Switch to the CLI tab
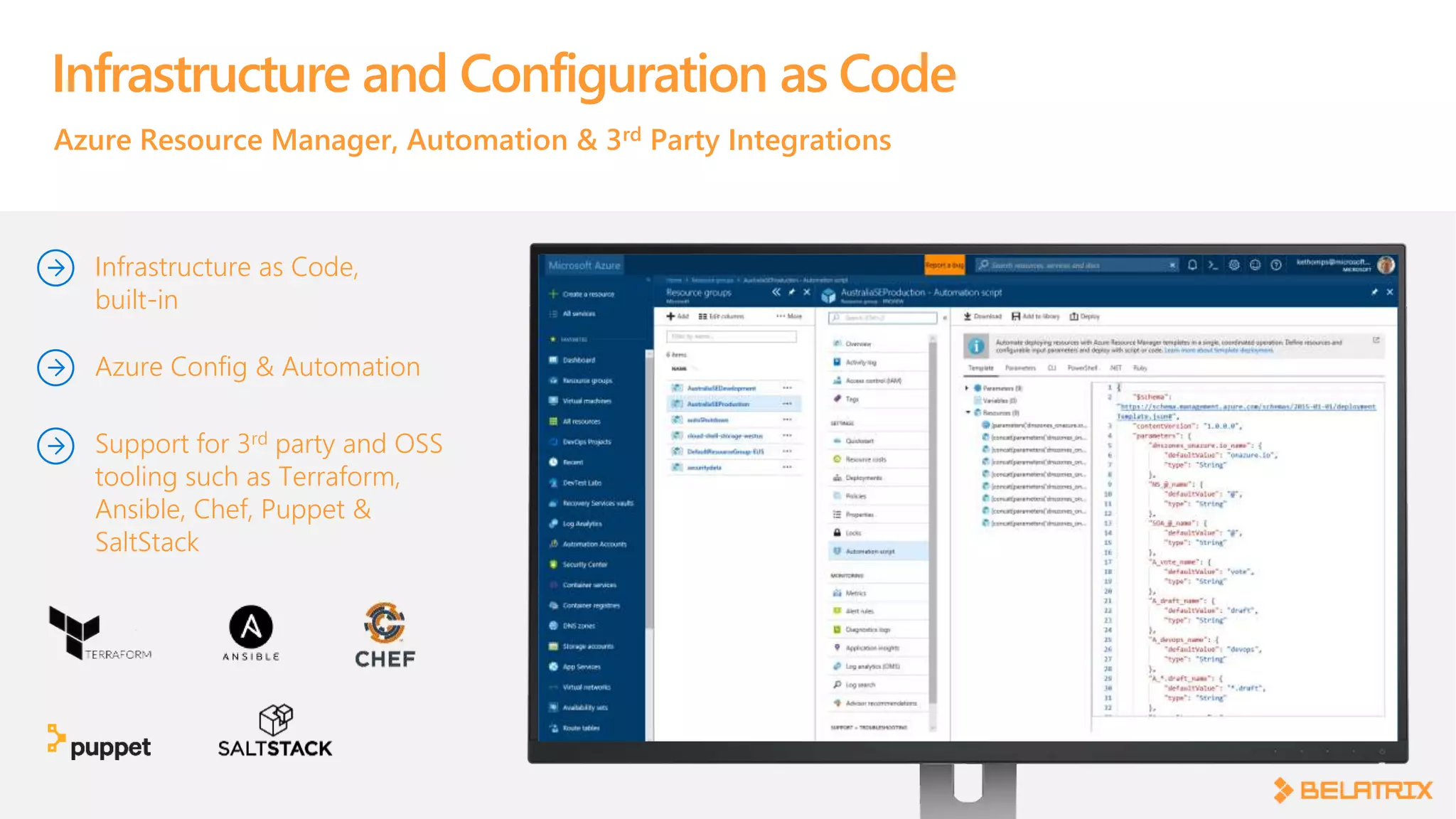 tap(1052, 368)
